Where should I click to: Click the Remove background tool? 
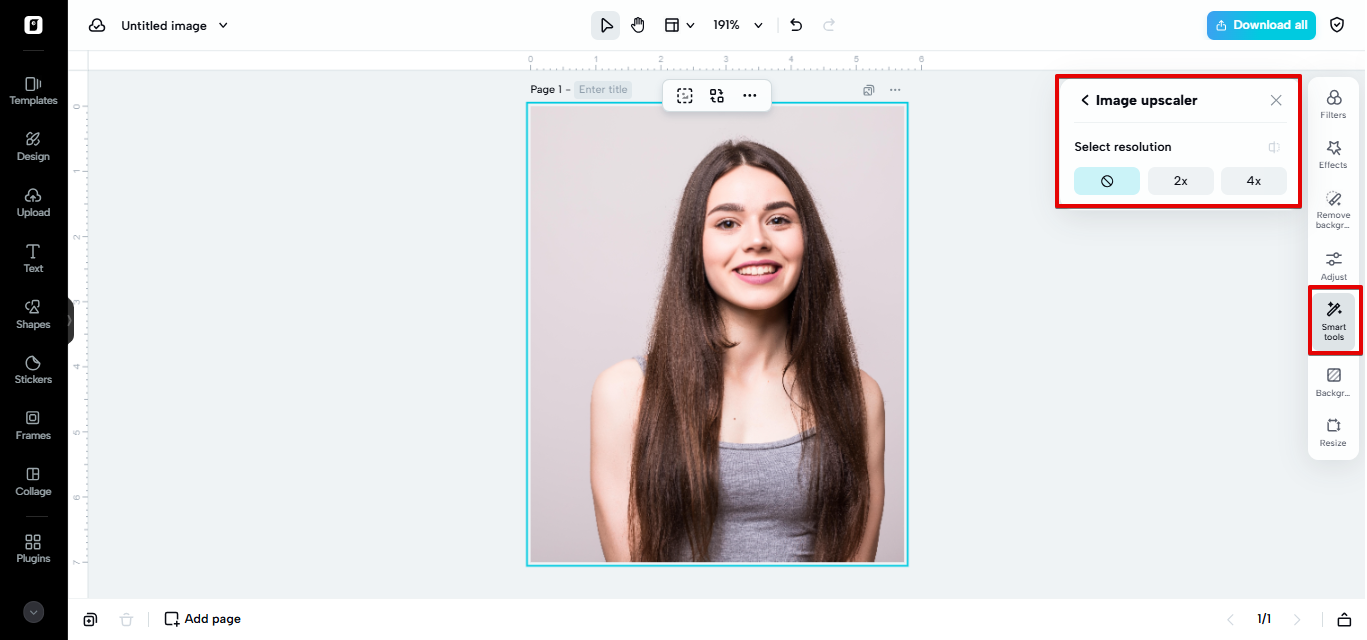pyautogui.click(x=1333, y=208)
